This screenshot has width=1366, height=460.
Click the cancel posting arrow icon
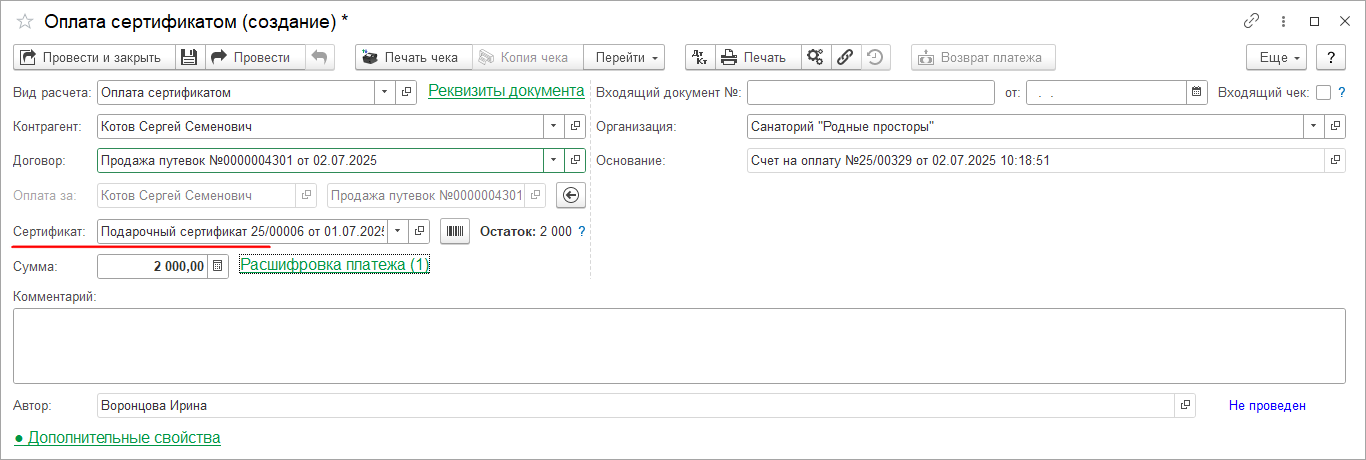tap(319, 58)
